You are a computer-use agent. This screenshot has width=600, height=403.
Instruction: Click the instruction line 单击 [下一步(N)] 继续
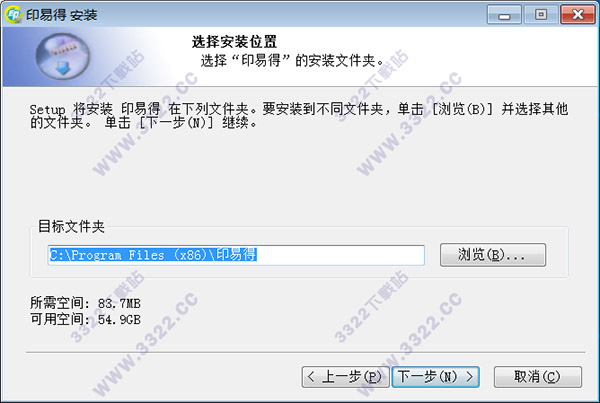click(x=181, y=123)
